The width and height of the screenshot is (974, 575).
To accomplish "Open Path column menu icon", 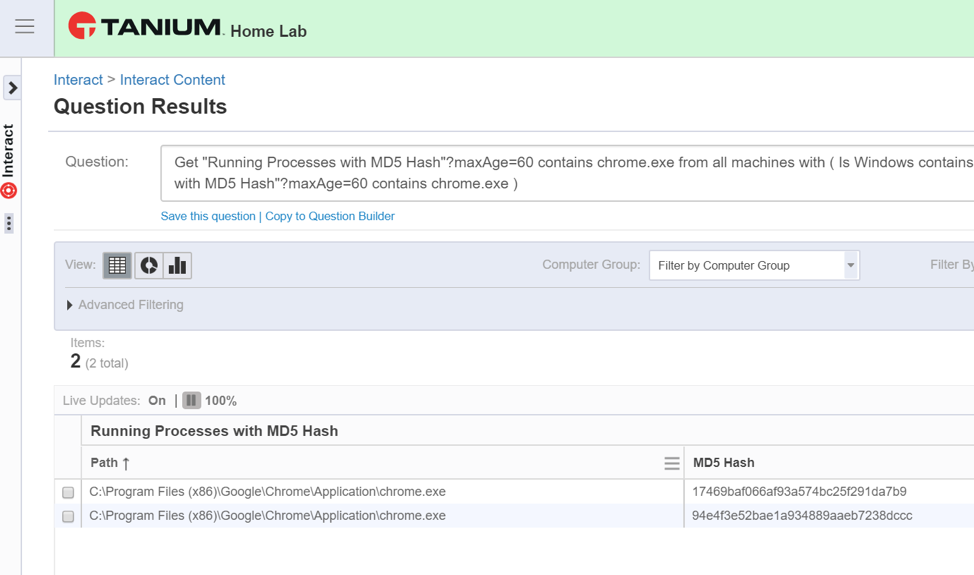I will pos(671,463).
